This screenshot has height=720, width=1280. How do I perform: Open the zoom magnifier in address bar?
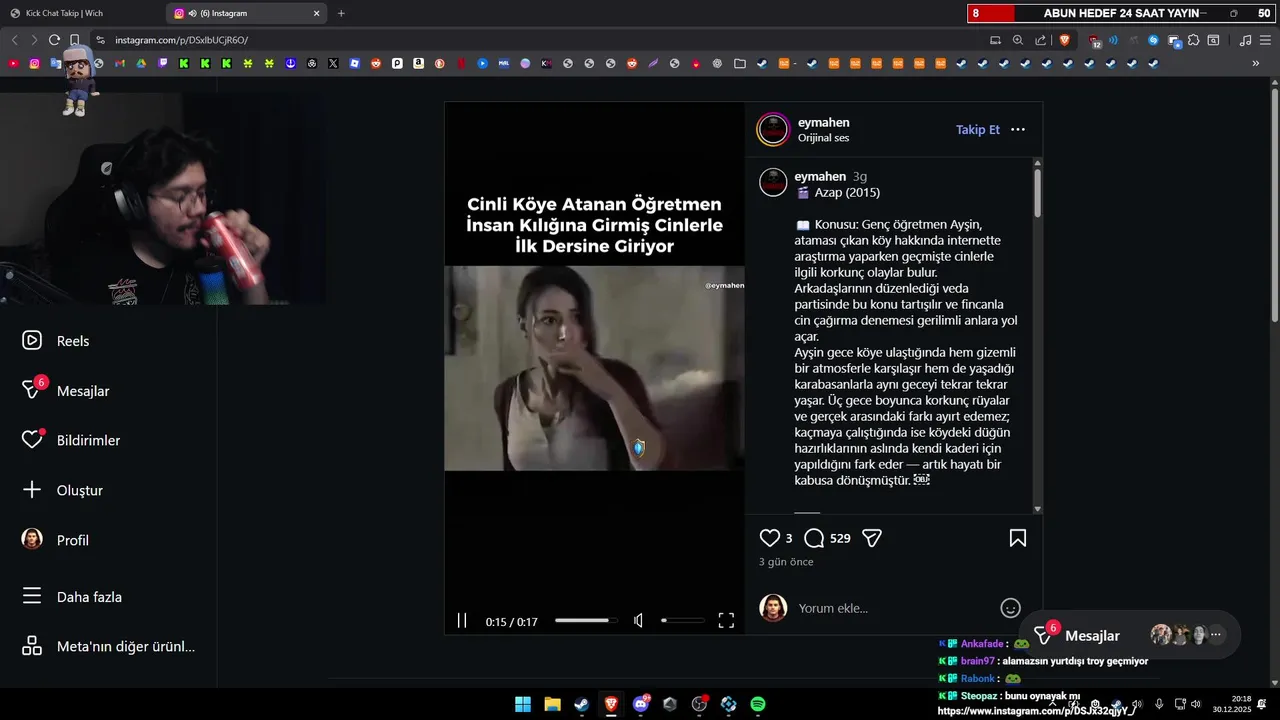pos(1018,40)
